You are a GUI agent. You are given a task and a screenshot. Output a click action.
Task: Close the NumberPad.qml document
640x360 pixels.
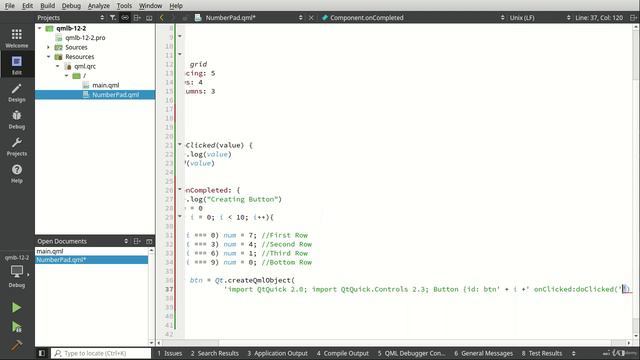[x=311, y=18]
